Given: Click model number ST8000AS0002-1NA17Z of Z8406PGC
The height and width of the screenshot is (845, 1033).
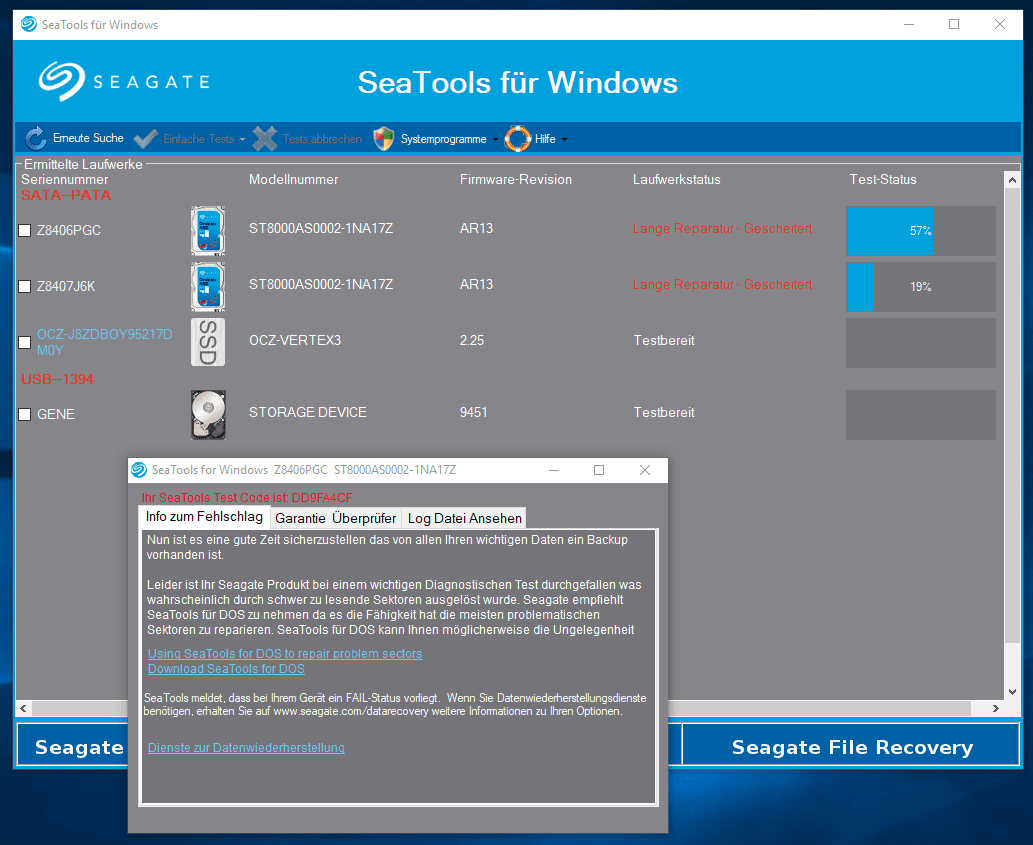Looking at the screenshot, I should click(321, 229).
